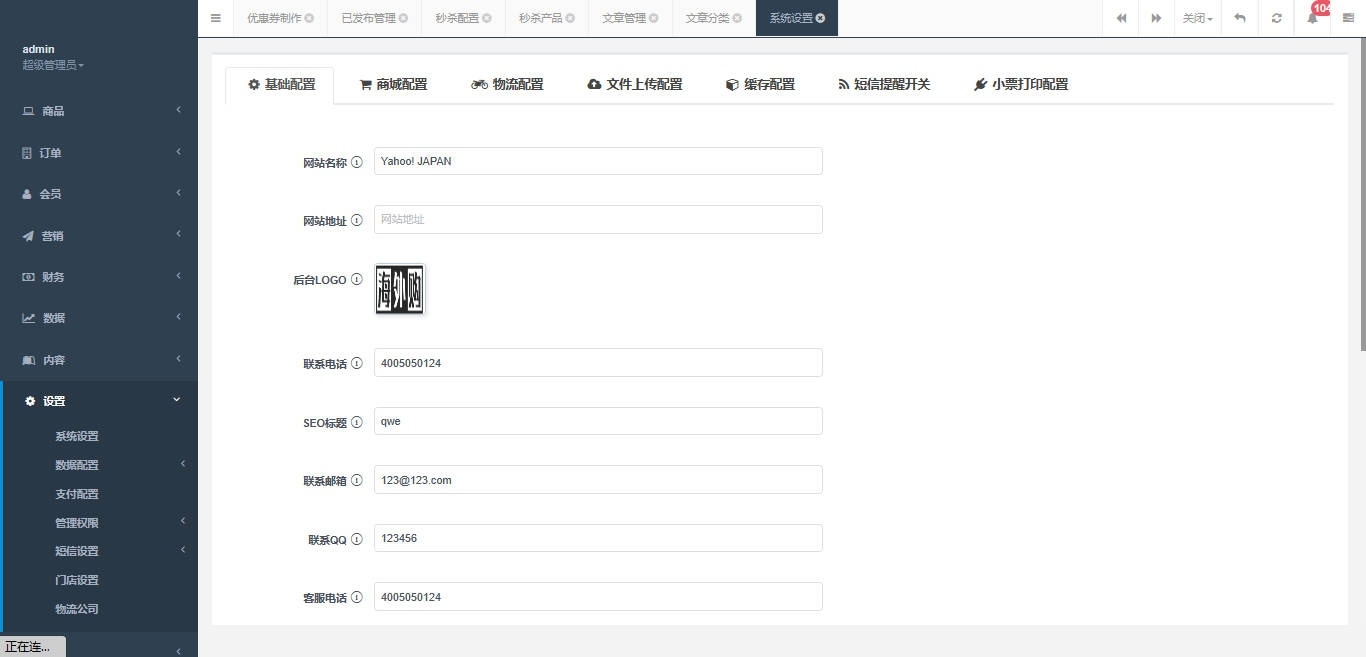Click the refresh icon in top bar
The height and width of the screenshot is (657, 1366).
[x=1276, y=18]
